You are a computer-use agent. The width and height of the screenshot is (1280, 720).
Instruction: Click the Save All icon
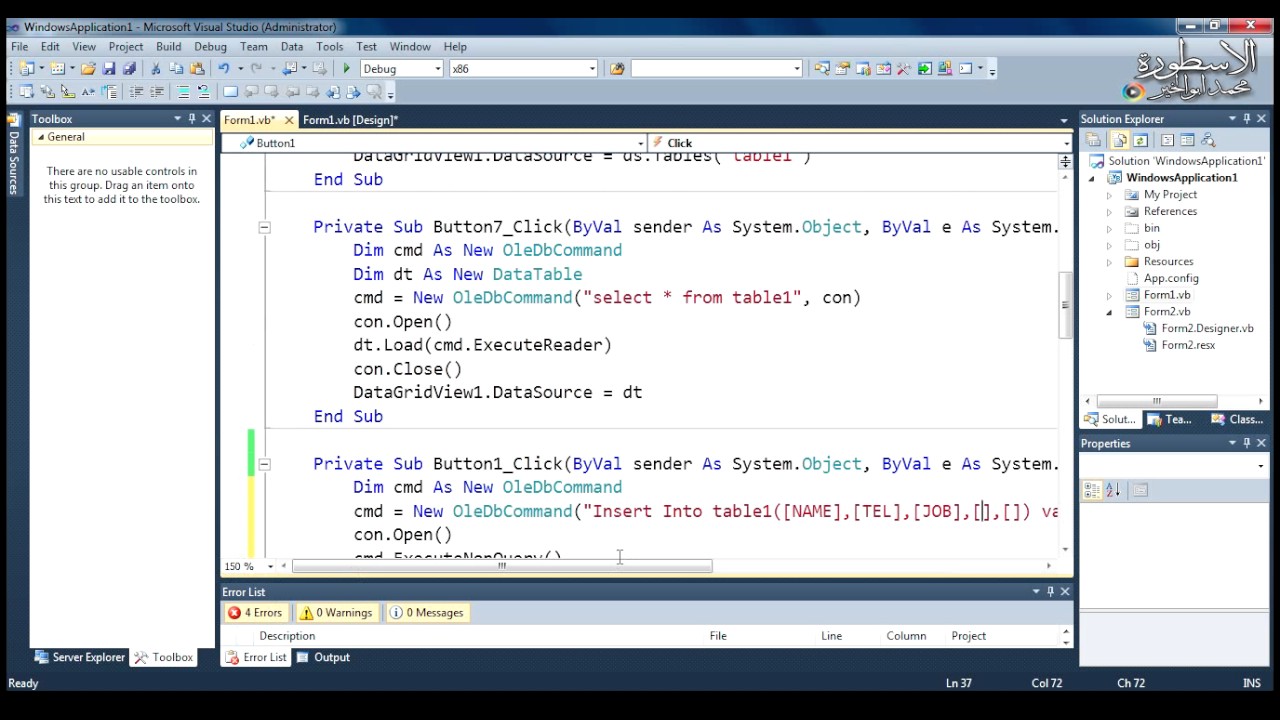pyautogui.click(x=129, y=69)
